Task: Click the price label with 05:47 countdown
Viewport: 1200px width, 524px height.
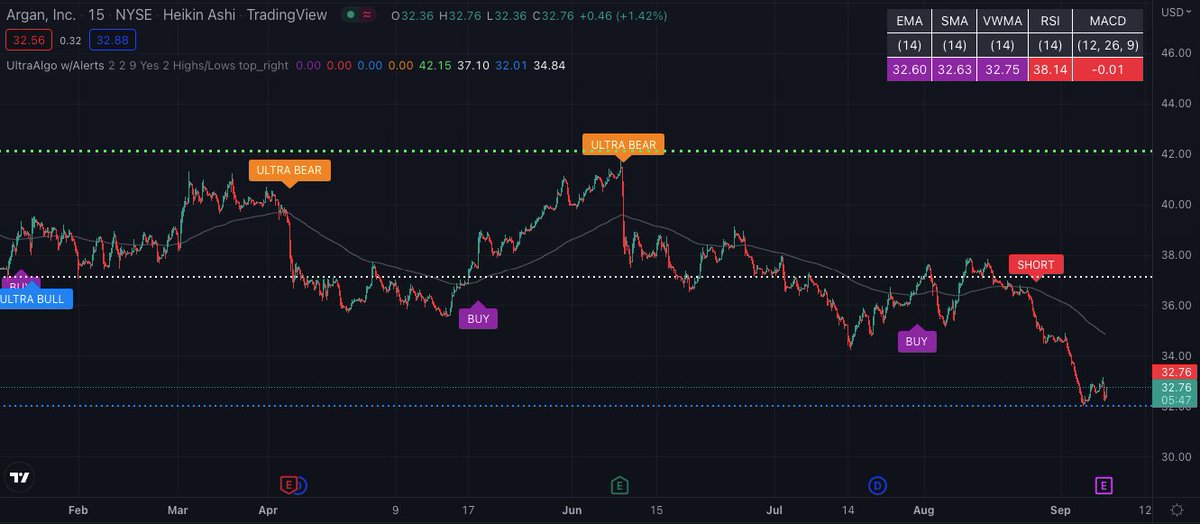Action: 1174,393
